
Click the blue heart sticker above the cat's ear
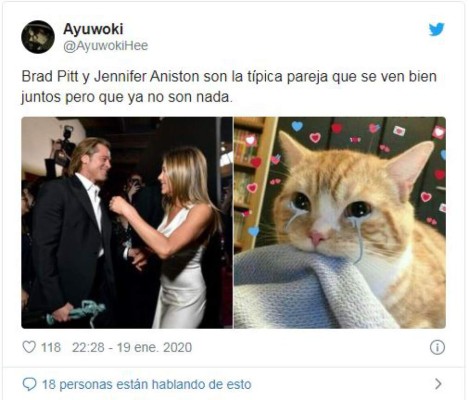coord(297,126)
